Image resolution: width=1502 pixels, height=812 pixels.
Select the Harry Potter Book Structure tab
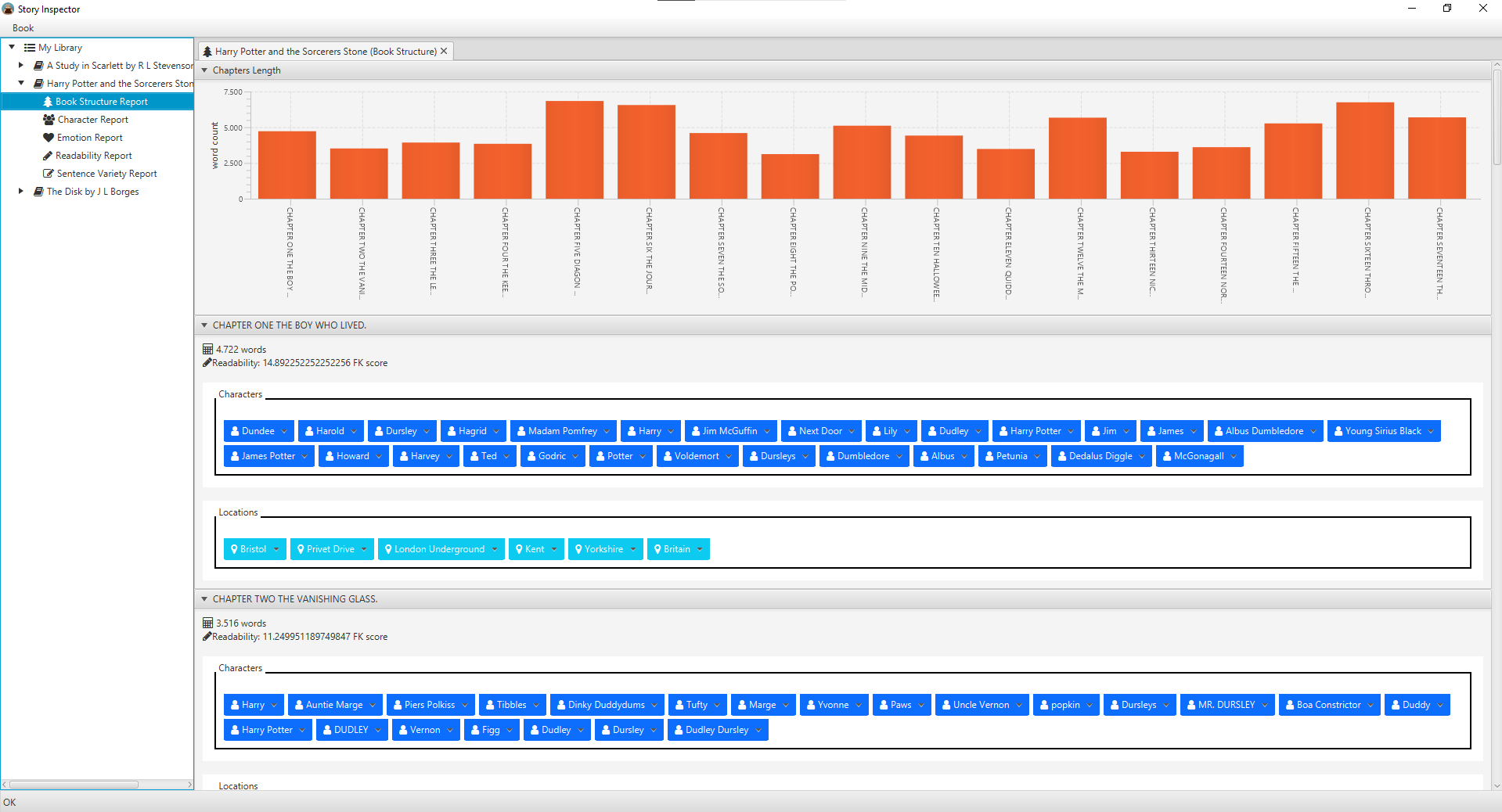pos(325,52)
